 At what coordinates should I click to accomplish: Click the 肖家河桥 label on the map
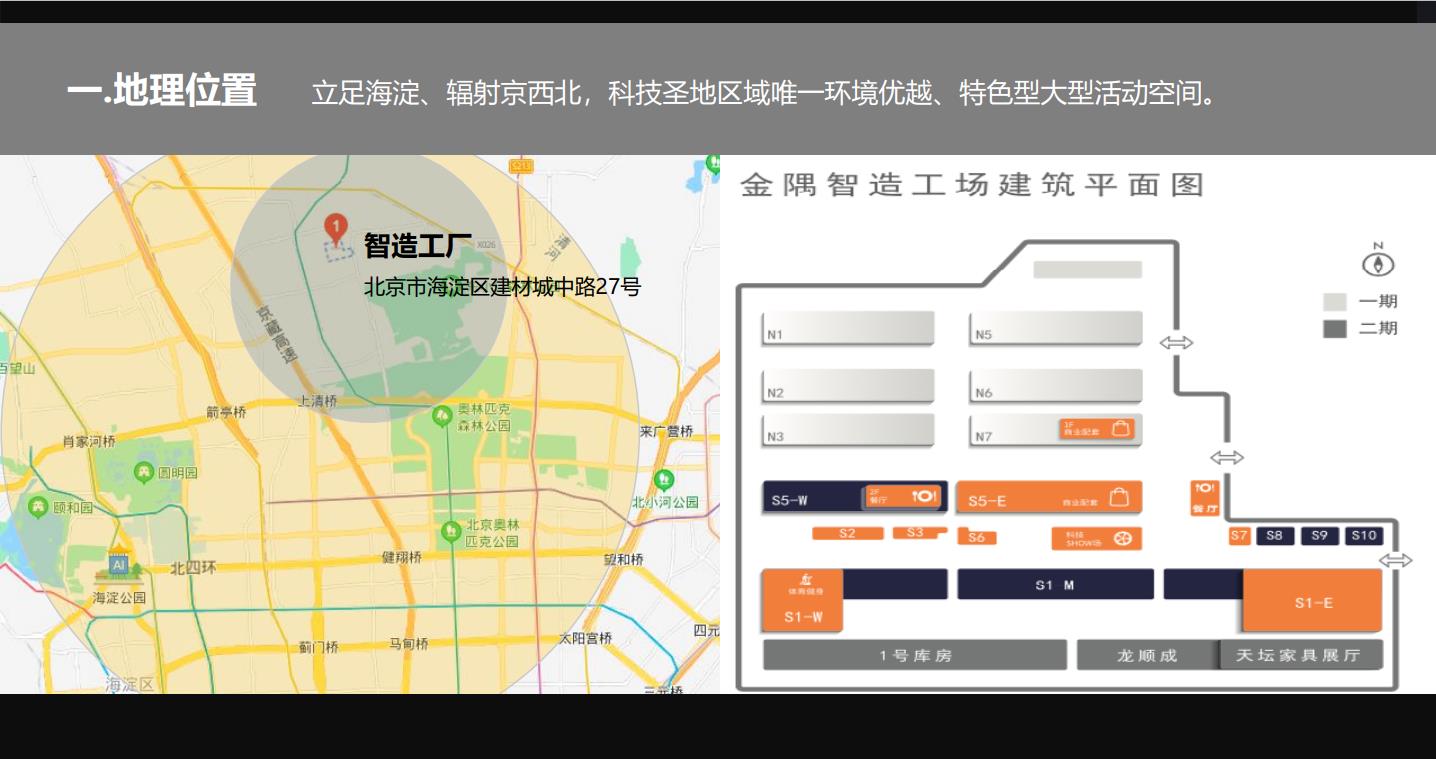tap(89, 441)
